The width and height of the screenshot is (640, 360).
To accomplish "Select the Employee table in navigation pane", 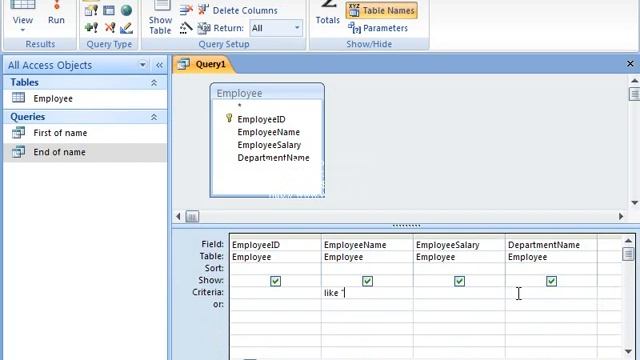I will point(85,98).
